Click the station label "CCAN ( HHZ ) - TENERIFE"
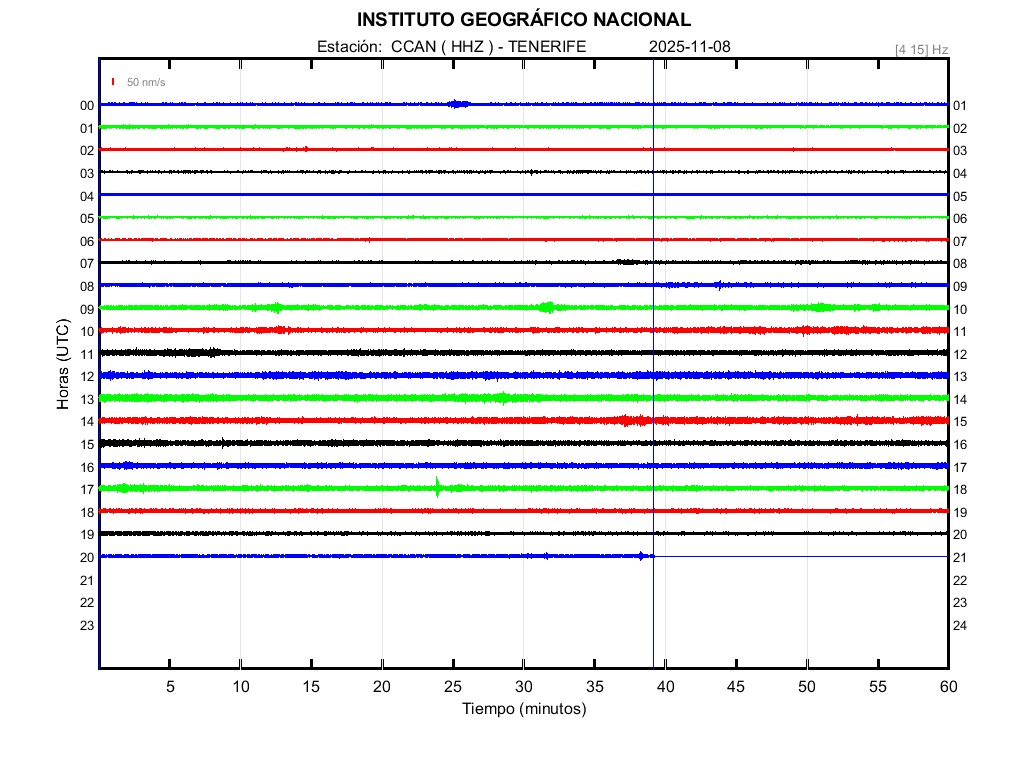Image resolution: width=1024 pixels, height=768 pixels. click(488, 47)
